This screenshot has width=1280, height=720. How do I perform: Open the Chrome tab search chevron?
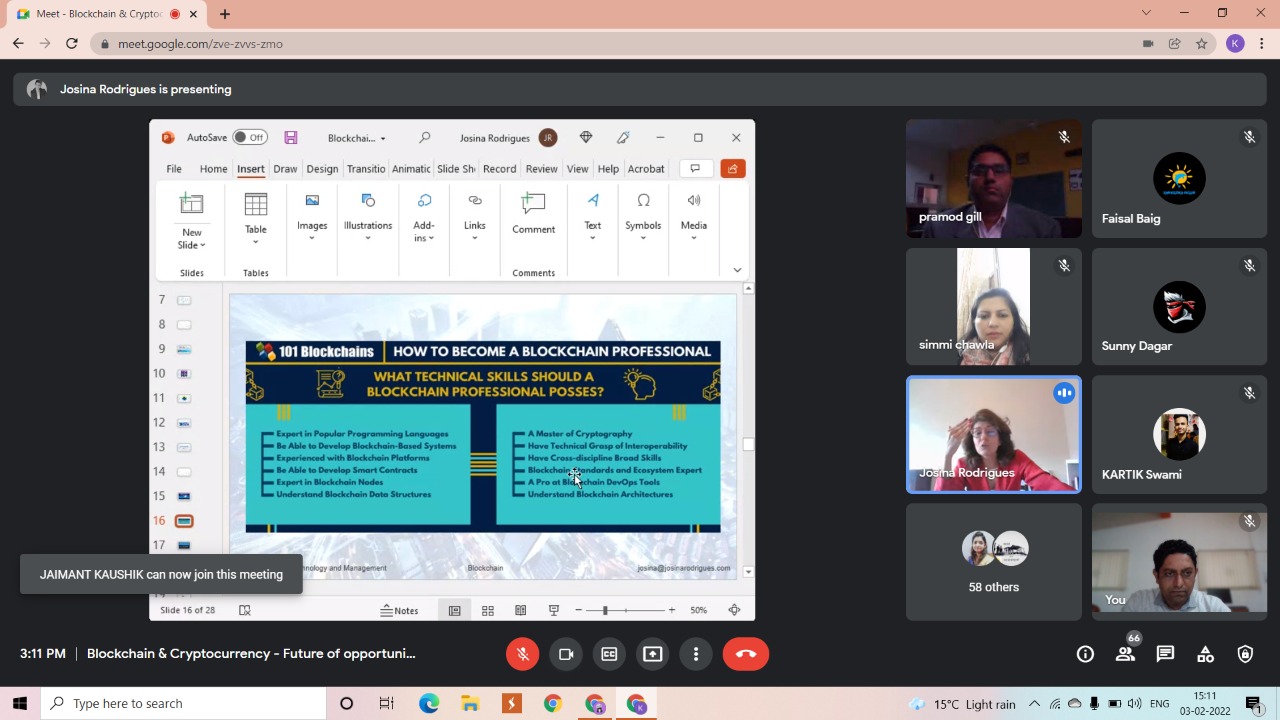(1146, 13)
